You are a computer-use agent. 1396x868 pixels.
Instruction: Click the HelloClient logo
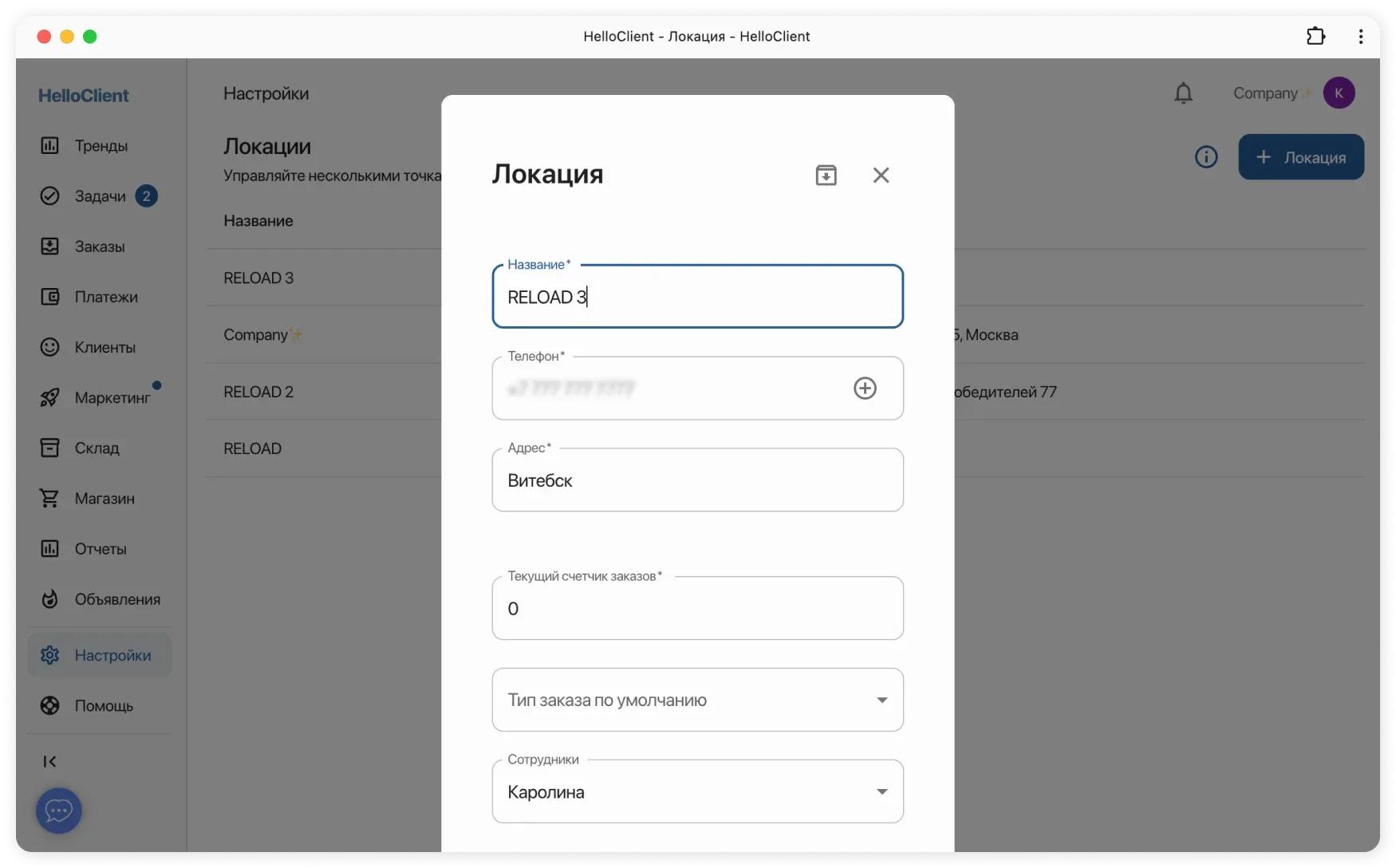[x=84, y=96]
